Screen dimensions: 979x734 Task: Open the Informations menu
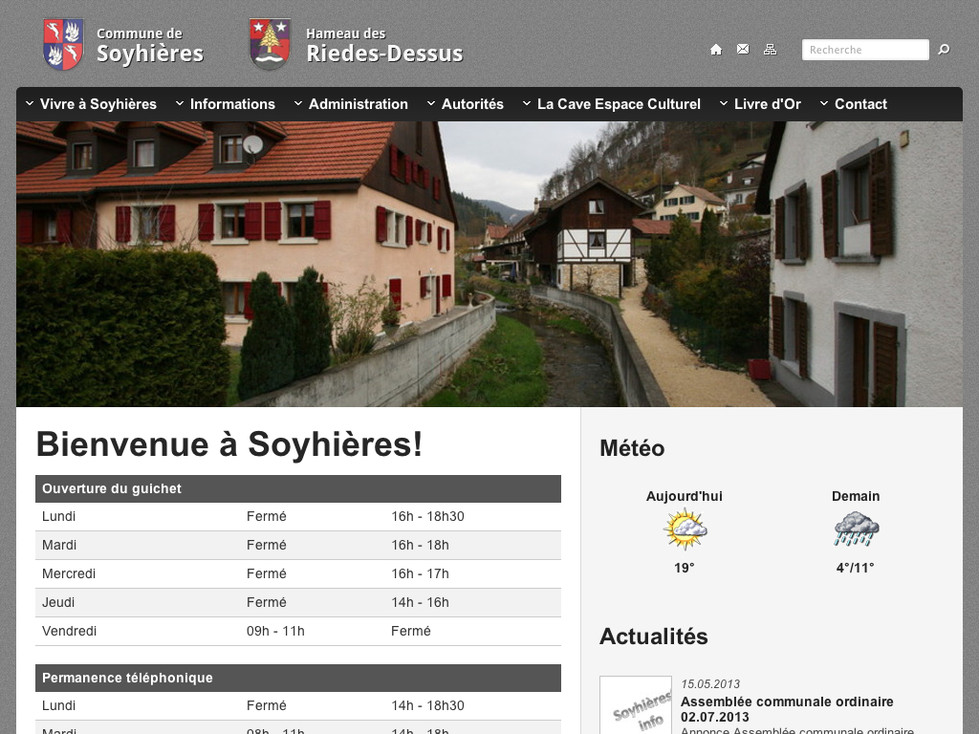coord(232,104)
